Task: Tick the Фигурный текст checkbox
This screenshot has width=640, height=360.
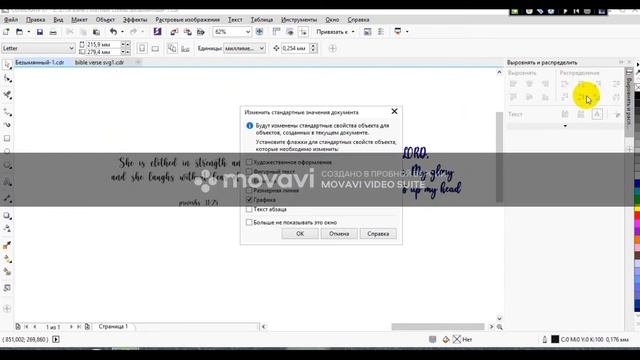Action: pos(249,171)
